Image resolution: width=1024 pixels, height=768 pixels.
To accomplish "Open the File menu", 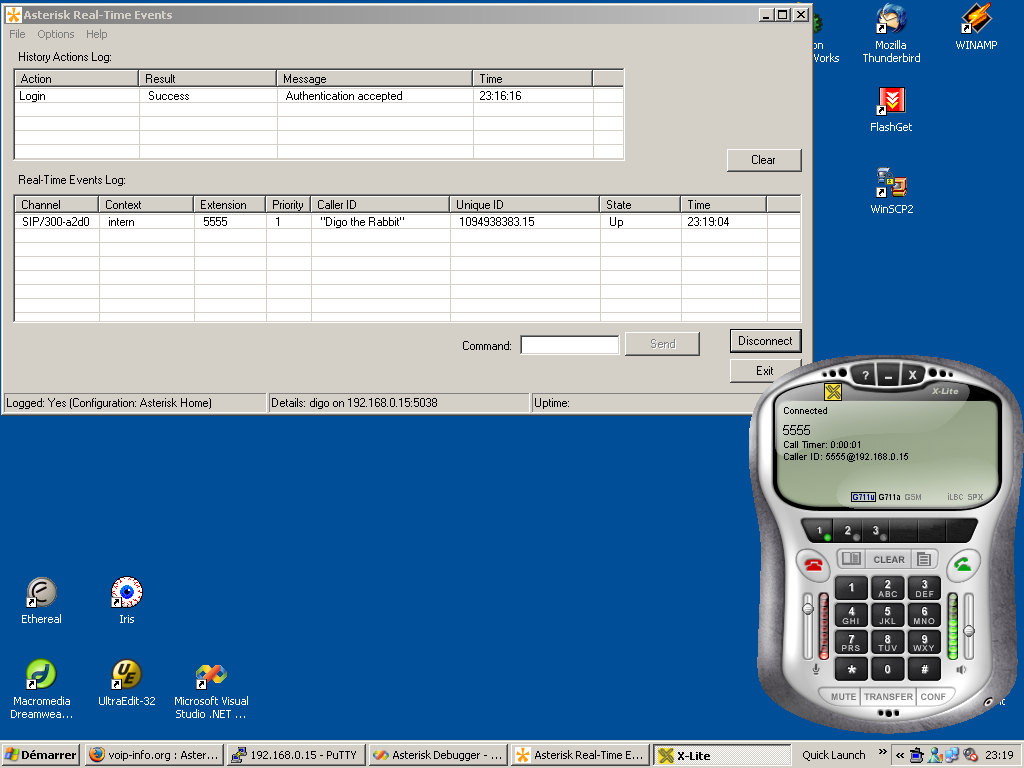I will click(x=17, y=34).
